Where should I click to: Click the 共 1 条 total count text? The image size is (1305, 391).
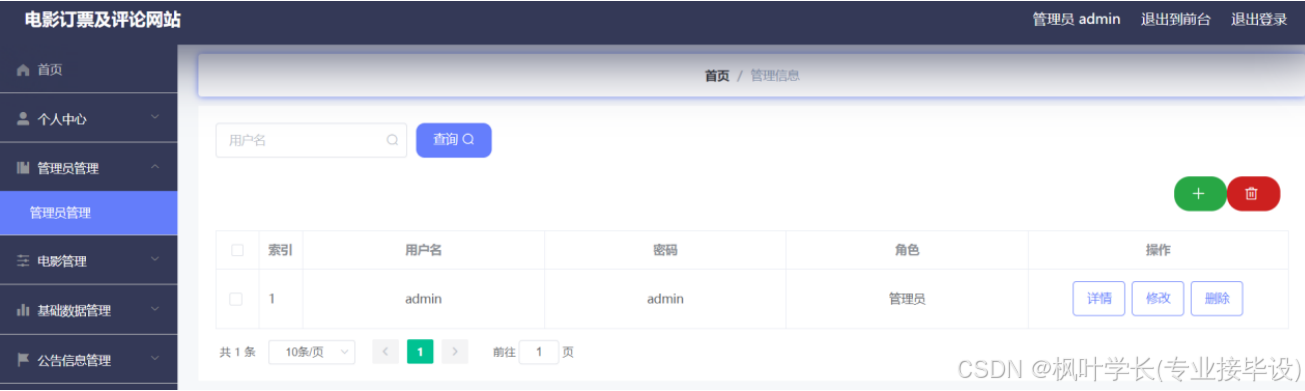[x=238, y=352]
